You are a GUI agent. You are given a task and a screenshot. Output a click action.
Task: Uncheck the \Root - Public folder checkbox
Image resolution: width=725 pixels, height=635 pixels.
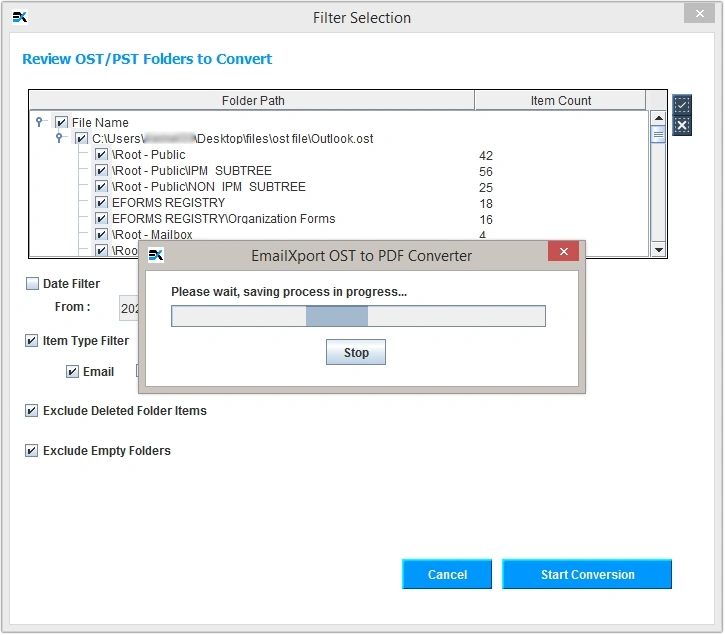click(101, 154)
